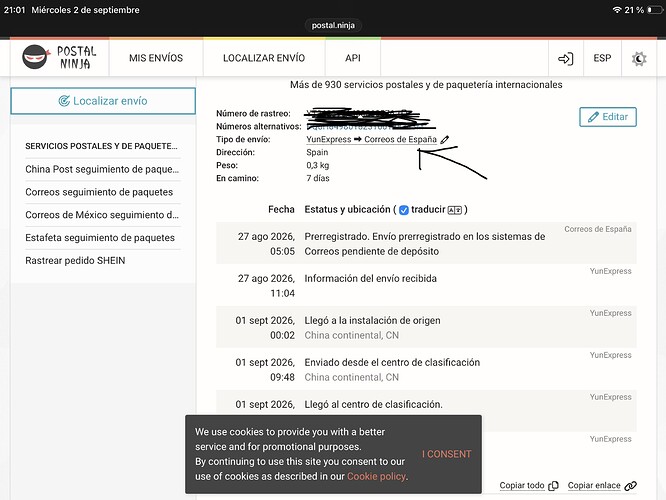
Task: Click the Correos de España carrier label
Action: (x=598, y=229)
